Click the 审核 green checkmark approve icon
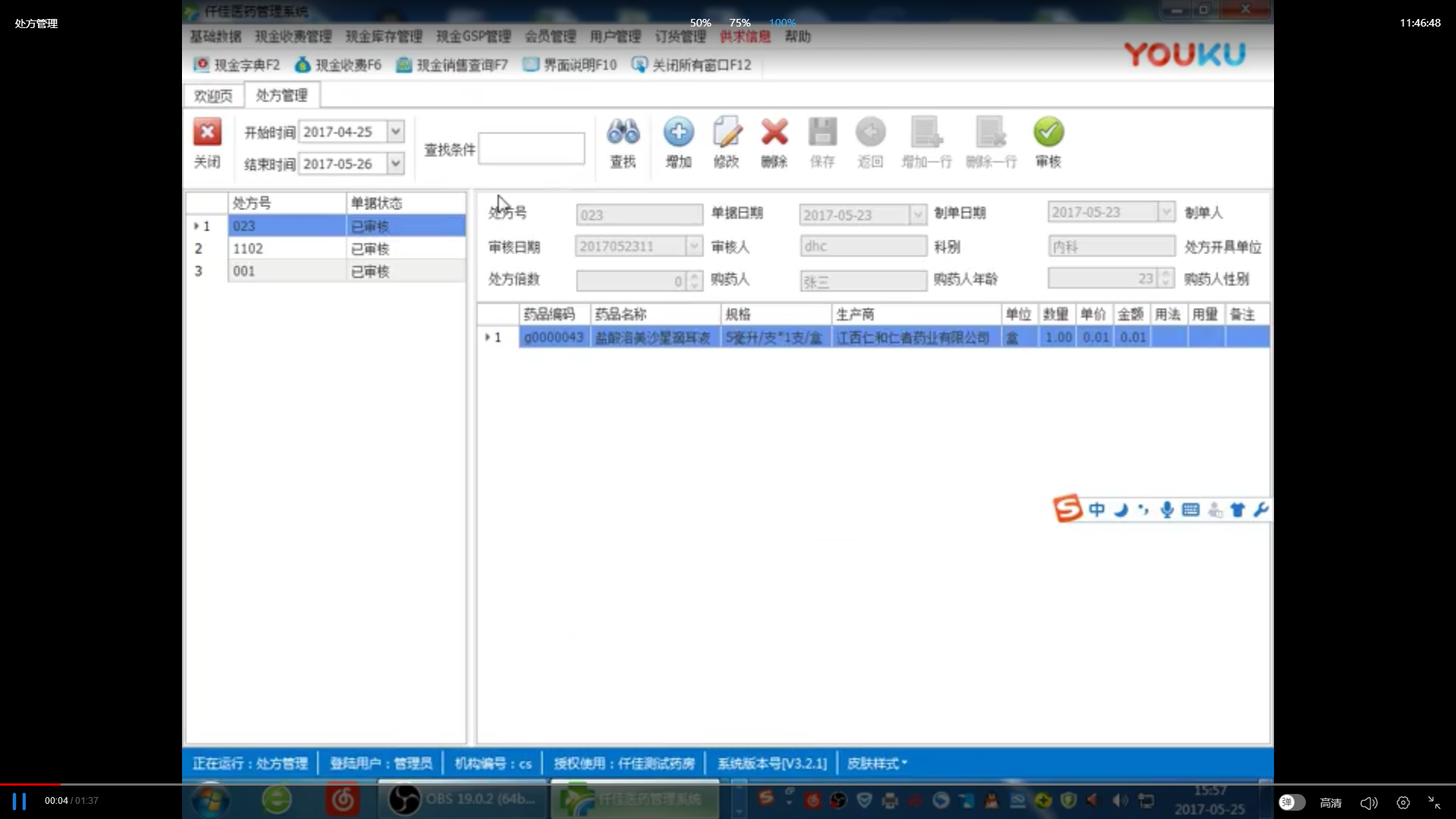The height and width of the screenshot is (819, 1456). coord(1048,132)
